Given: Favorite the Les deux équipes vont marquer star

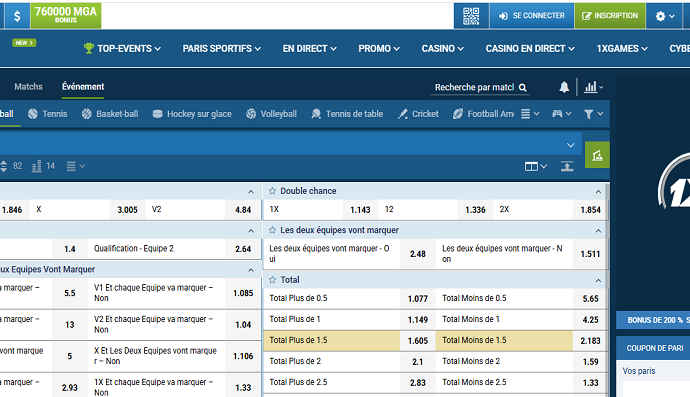Looking at the screenshot, I should (x=272, y=230).
